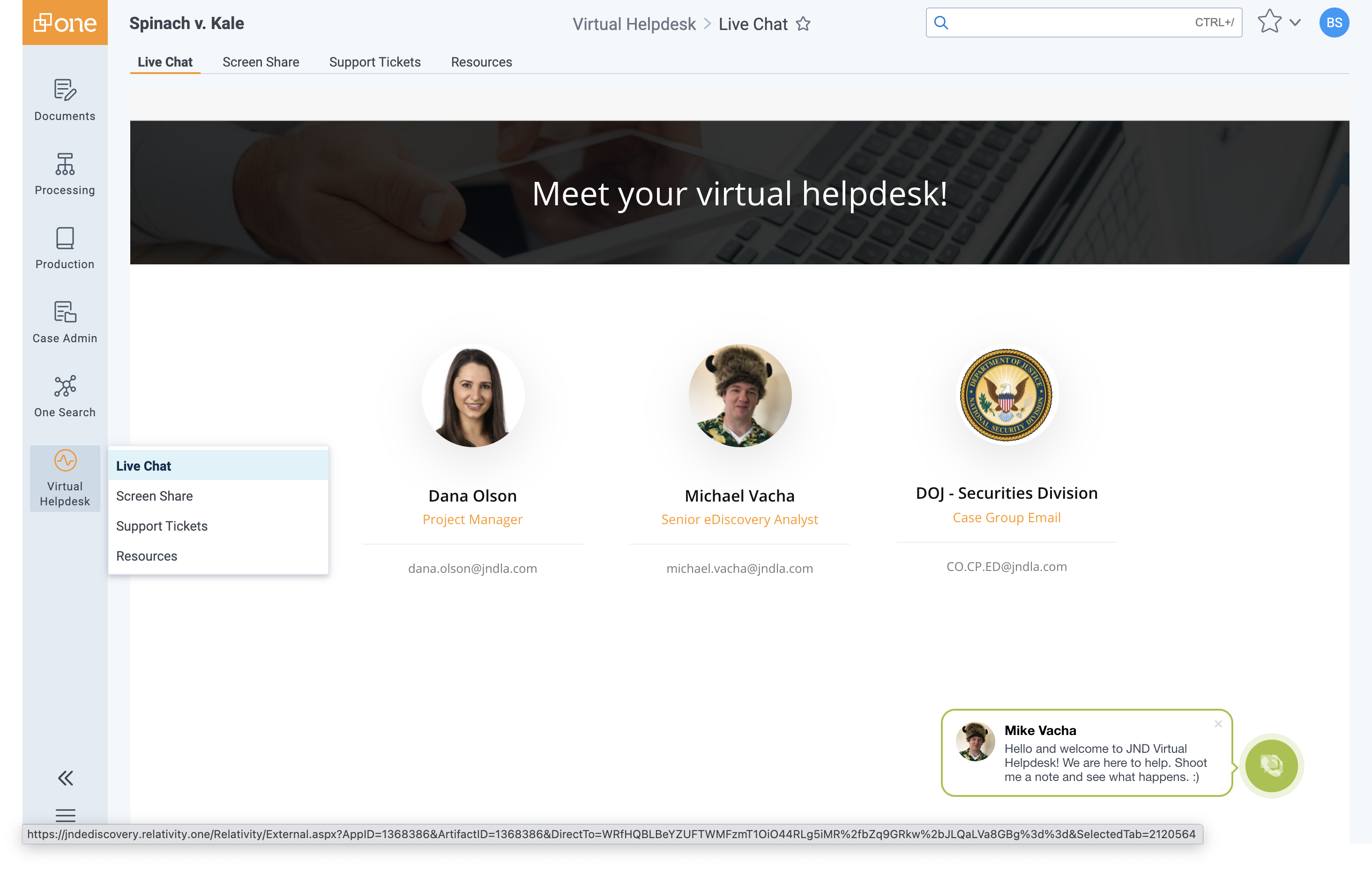Select Support Tickets in the flyout menu
The height and width of the screenshot is (870, 1372).
(162, 525)
